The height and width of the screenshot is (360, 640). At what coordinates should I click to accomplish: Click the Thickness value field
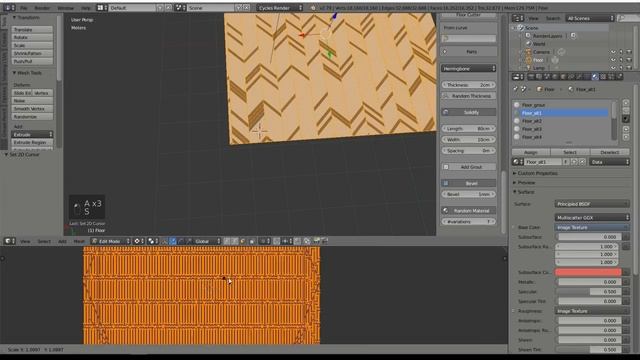(469, 85)
